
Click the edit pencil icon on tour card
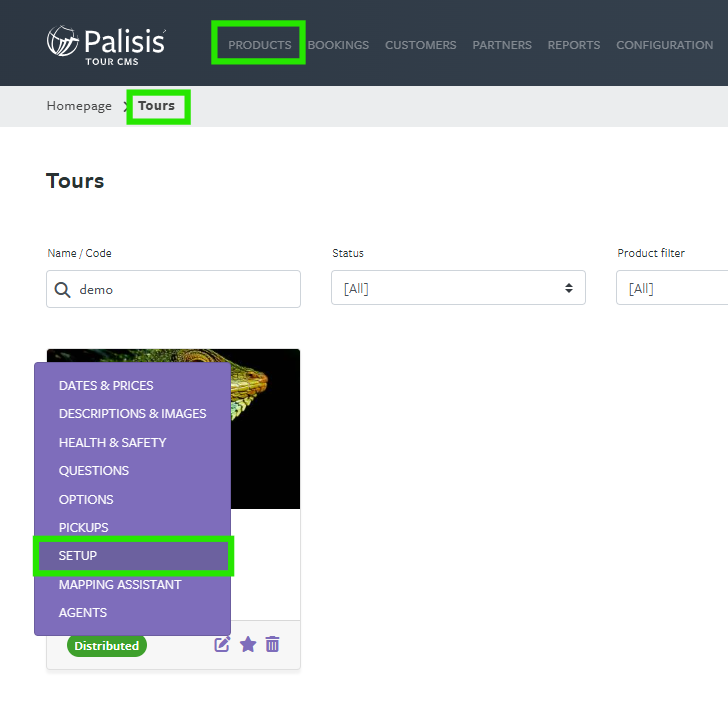[x=222, y=644]
